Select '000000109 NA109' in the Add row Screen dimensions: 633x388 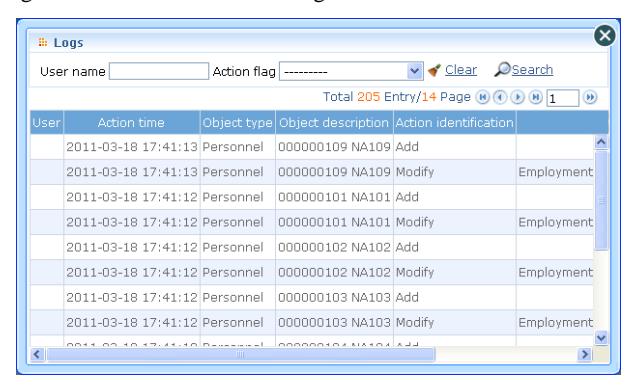[x=334, y=147]
